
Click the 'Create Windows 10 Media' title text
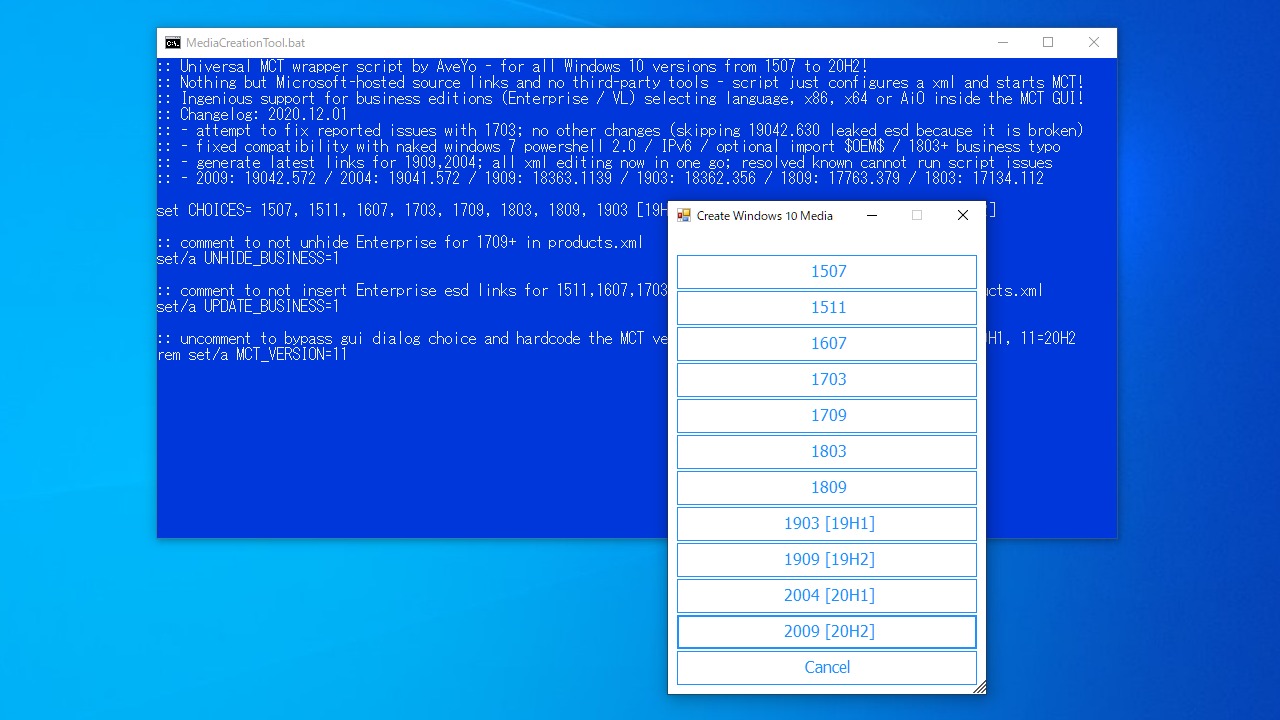pos(765,215)
